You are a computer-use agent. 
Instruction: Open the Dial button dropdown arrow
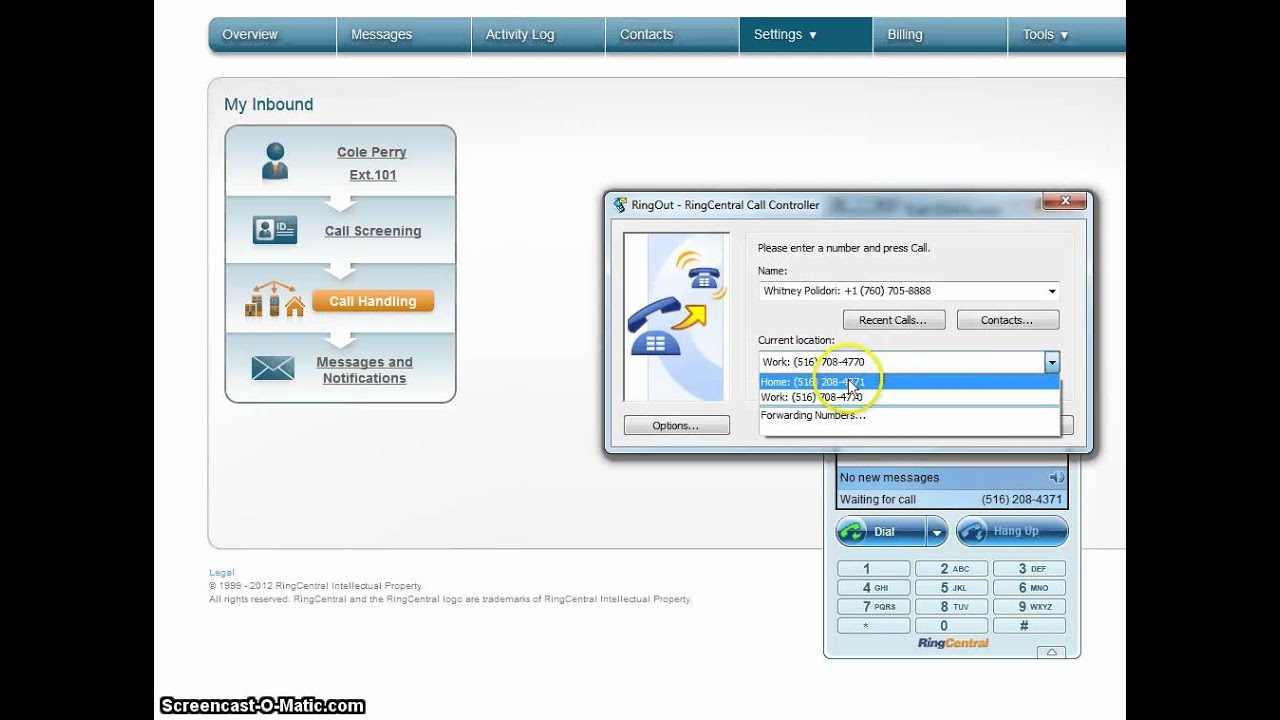tap(937, 532)
